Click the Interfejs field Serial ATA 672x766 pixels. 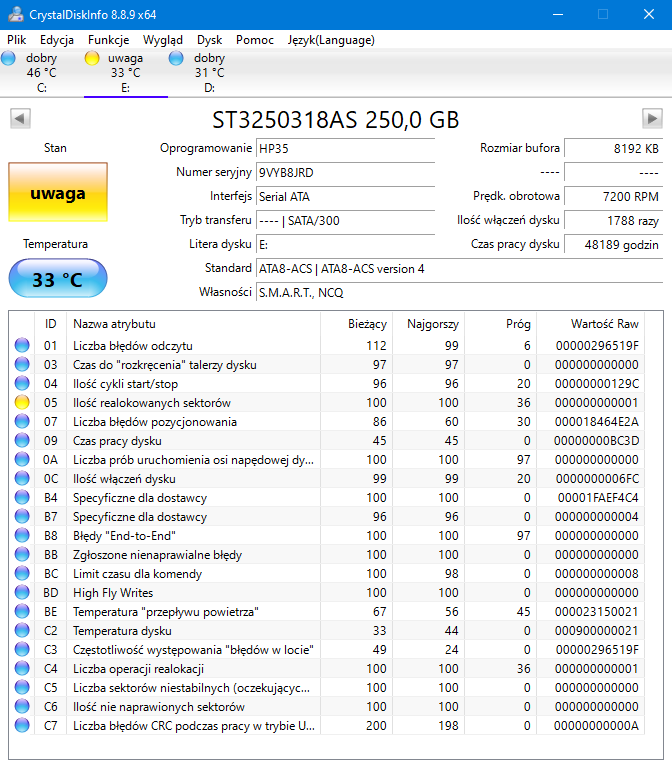pos(345,196)
